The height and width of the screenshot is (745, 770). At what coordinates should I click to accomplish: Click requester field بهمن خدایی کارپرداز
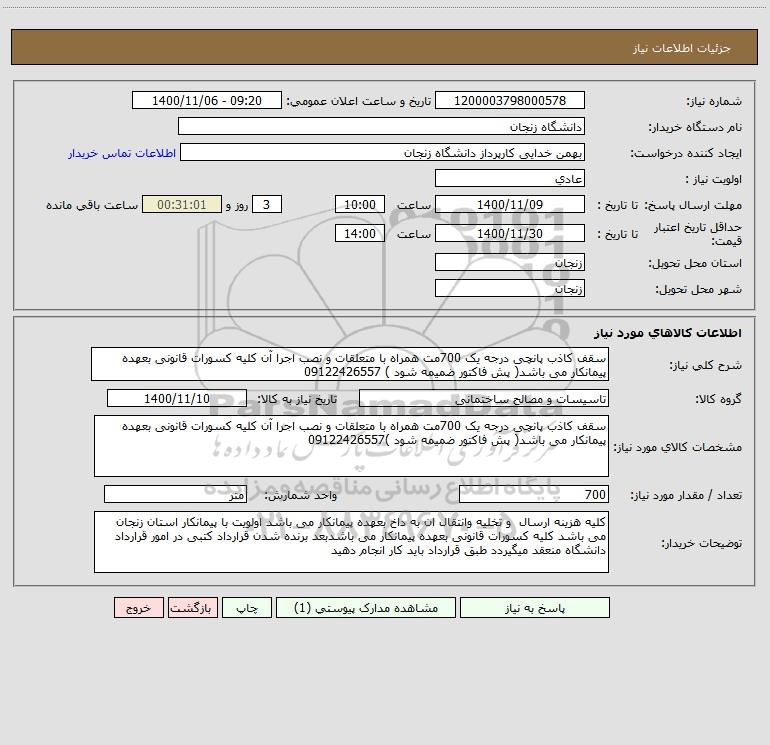point(382,152)
